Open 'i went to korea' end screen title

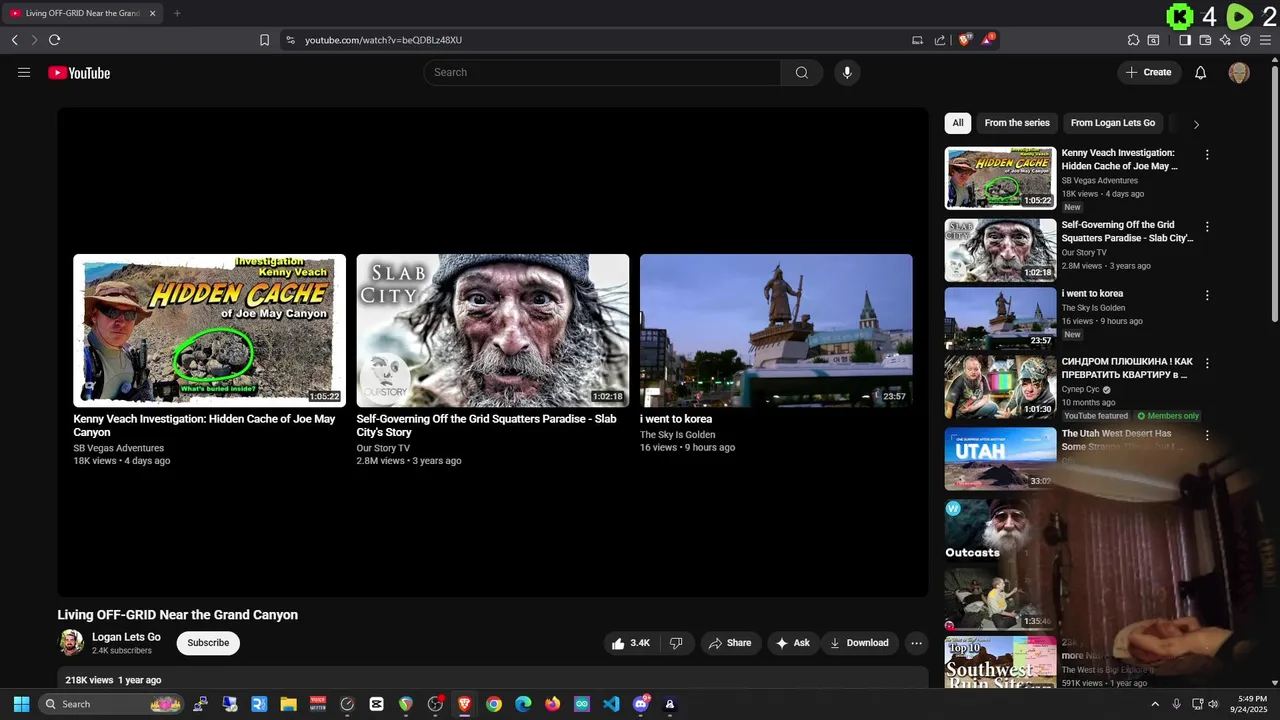676,419
